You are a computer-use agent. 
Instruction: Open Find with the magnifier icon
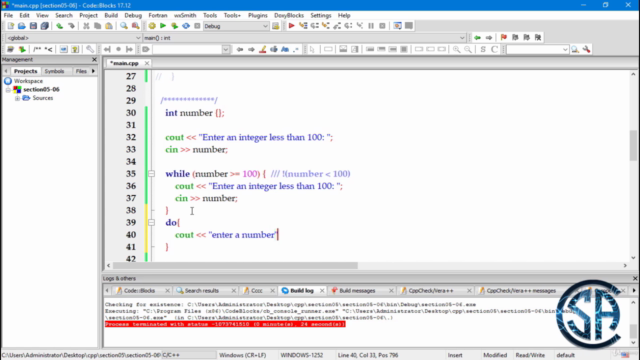(x=124, y=26)
